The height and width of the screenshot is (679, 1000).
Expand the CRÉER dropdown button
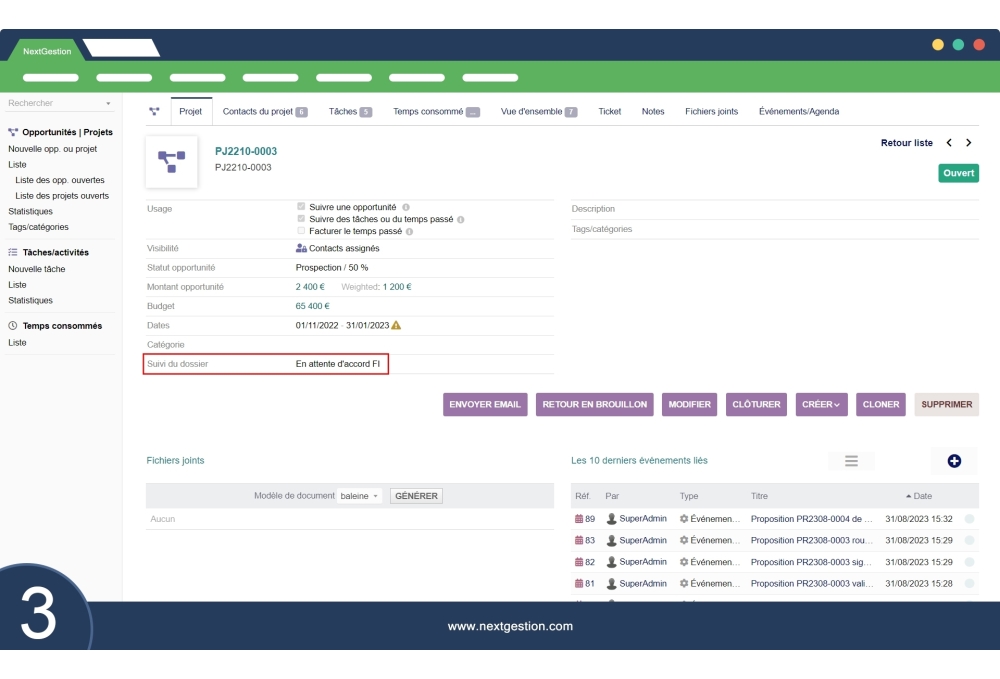point(836,404)
